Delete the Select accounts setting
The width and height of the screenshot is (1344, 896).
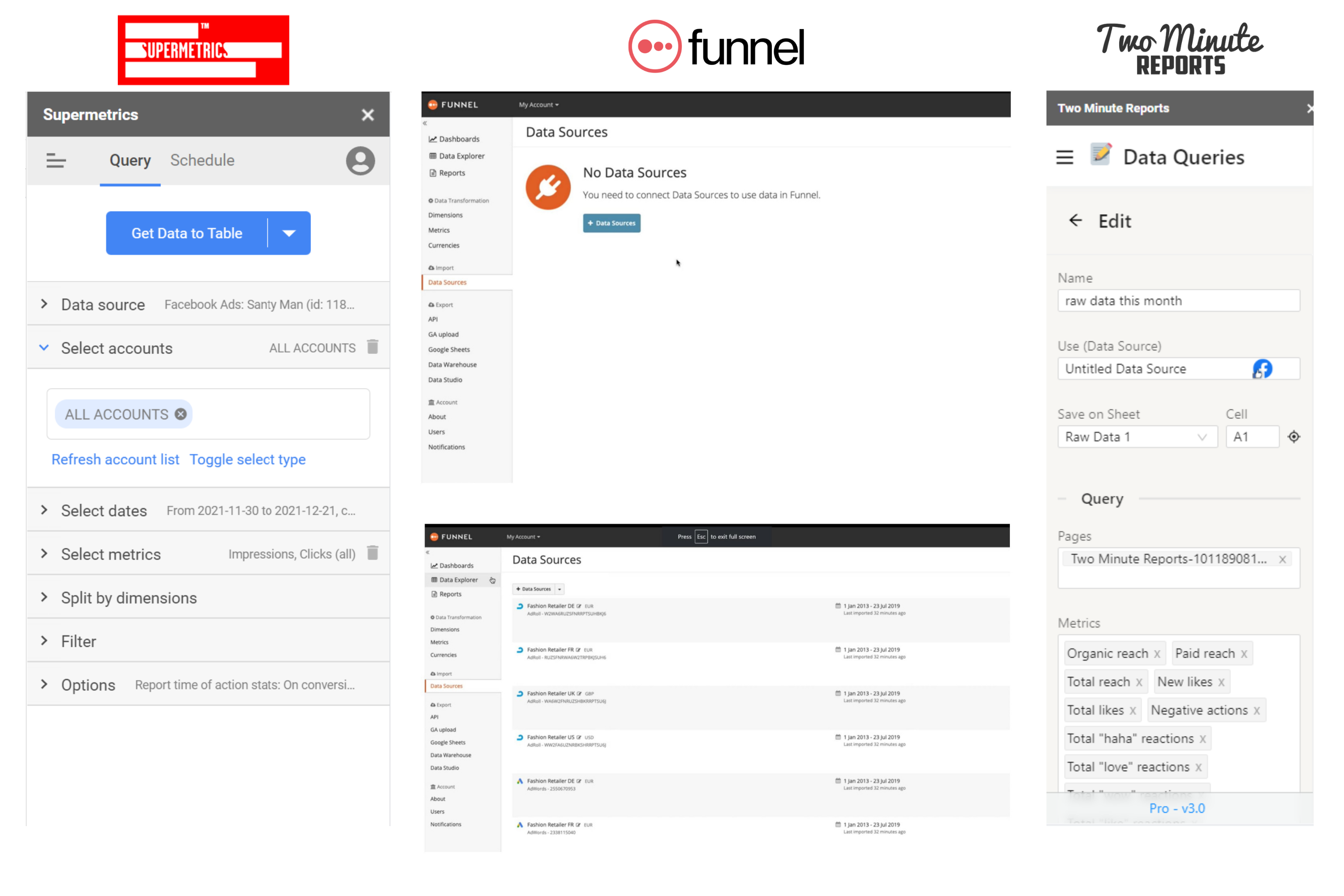click(373, 347)
